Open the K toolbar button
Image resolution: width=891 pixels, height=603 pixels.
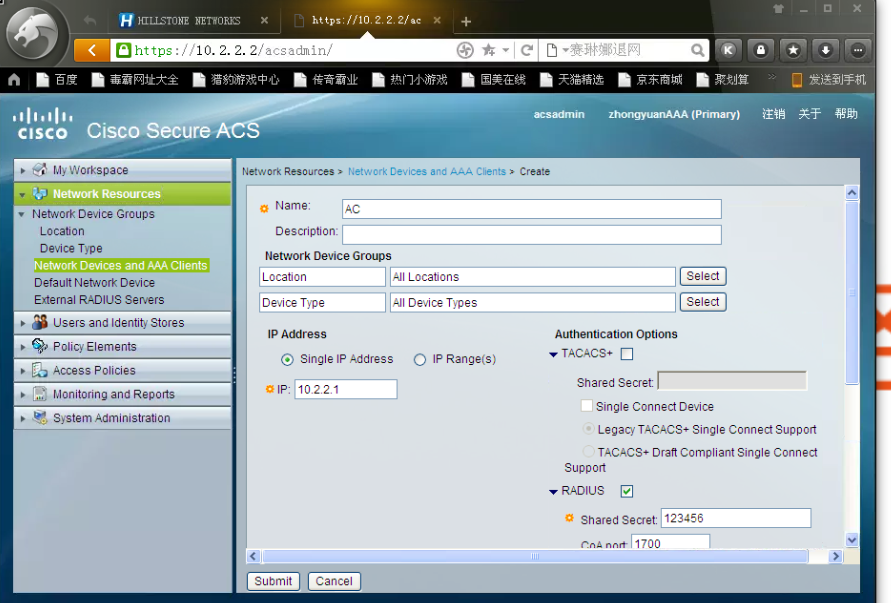(x=728, y=50)
